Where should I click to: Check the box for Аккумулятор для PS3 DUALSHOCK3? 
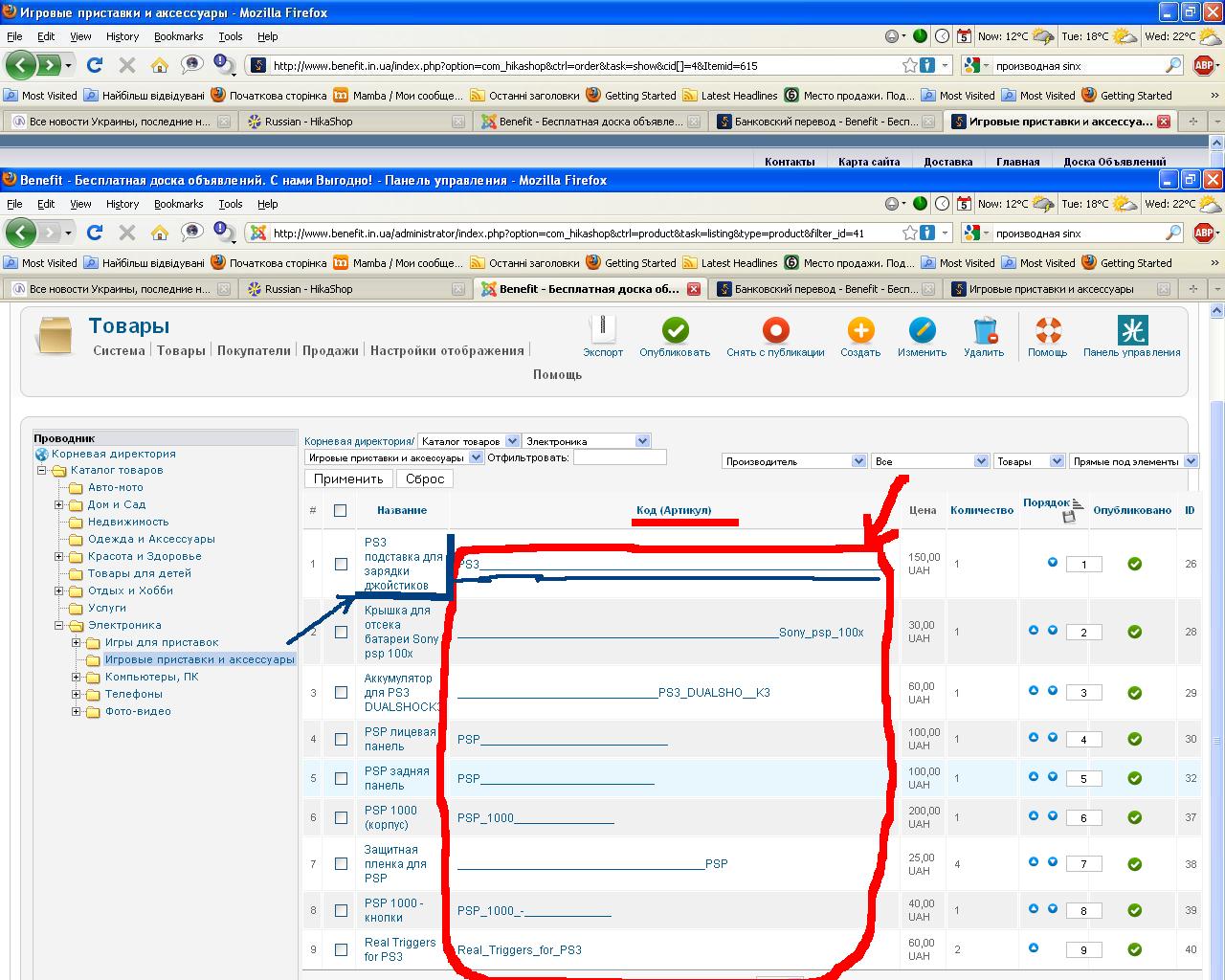[x=341, y=692]
